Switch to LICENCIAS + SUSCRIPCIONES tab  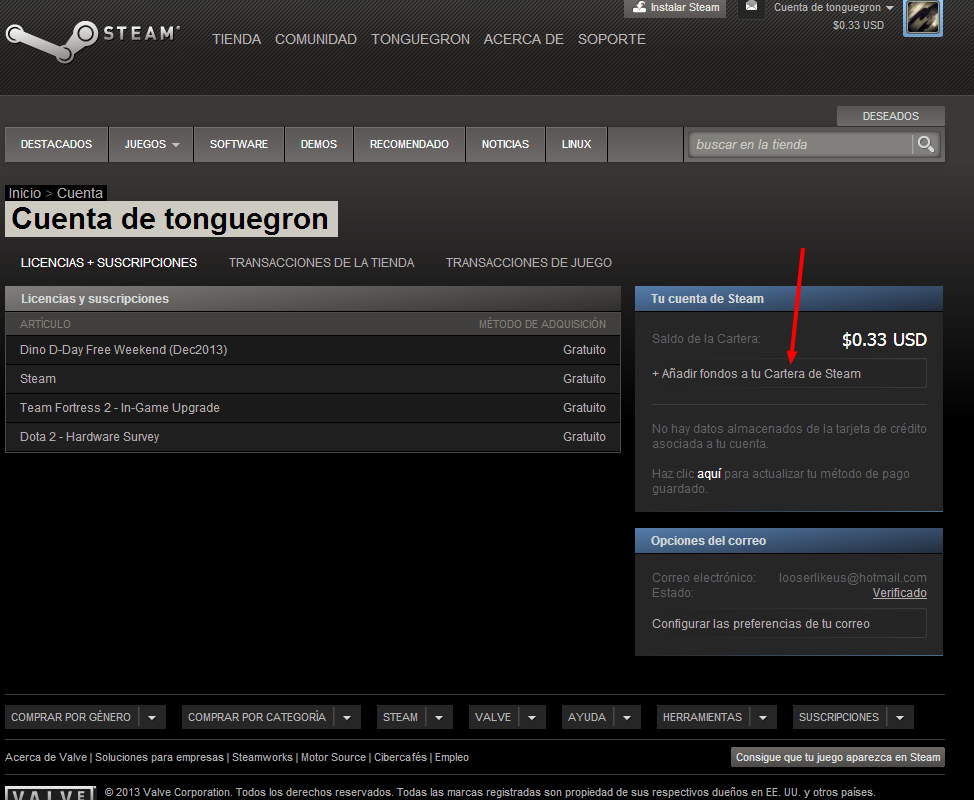tap(109, 263)
